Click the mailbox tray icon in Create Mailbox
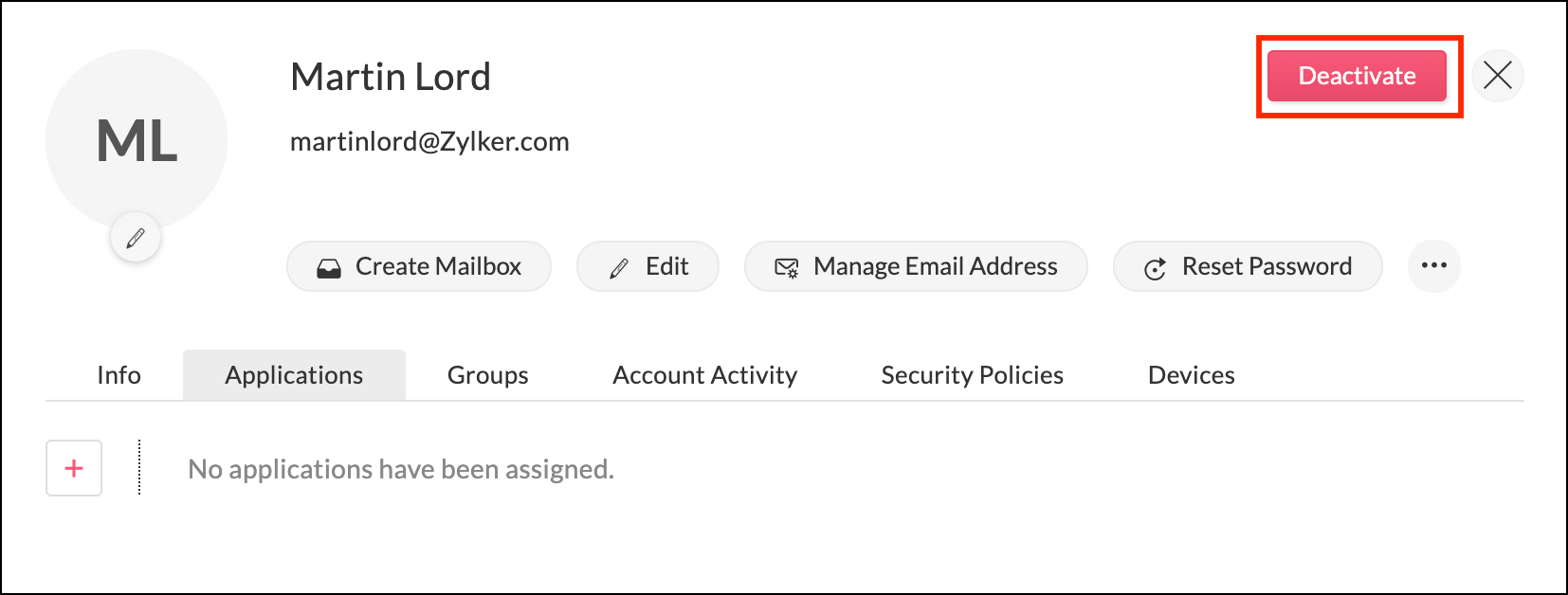Screen dimensions: 1568x595 tap(329, 268)
